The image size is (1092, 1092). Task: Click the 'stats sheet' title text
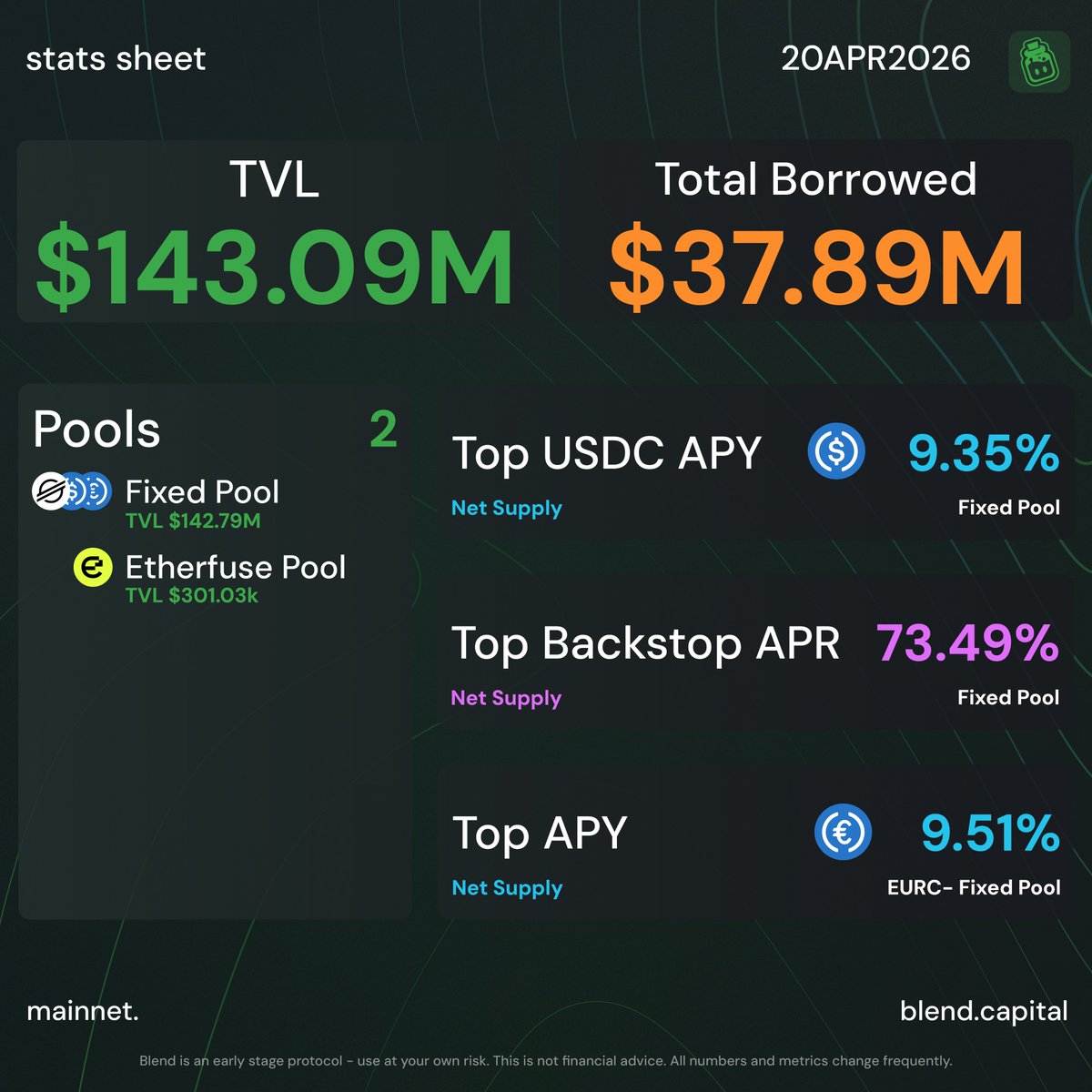116,59
